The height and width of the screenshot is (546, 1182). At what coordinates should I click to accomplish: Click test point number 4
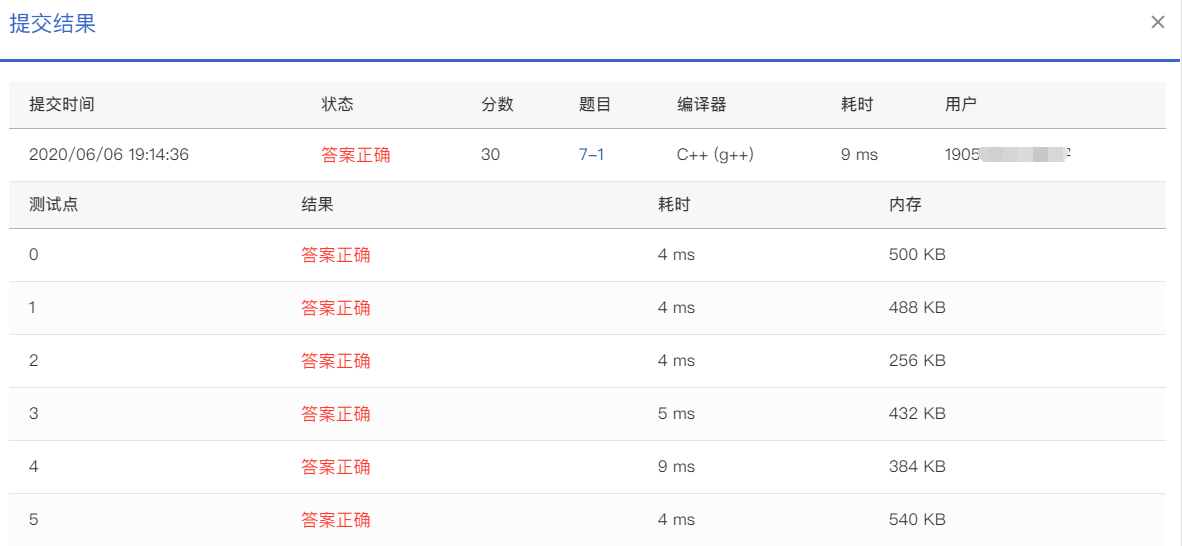(33, 467)
